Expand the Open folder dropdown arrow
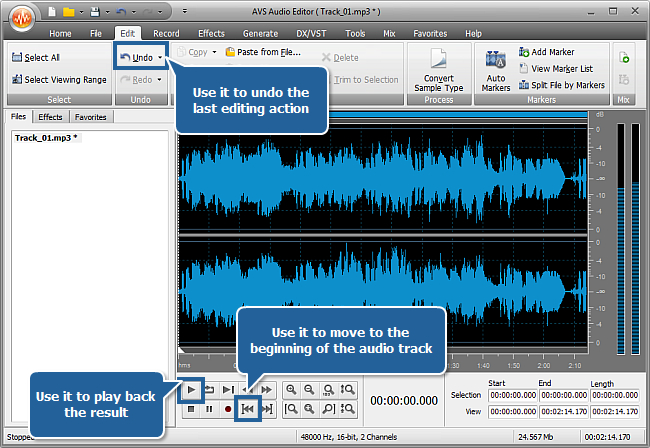This screenshot has height=448, width=650. (81, 12)
